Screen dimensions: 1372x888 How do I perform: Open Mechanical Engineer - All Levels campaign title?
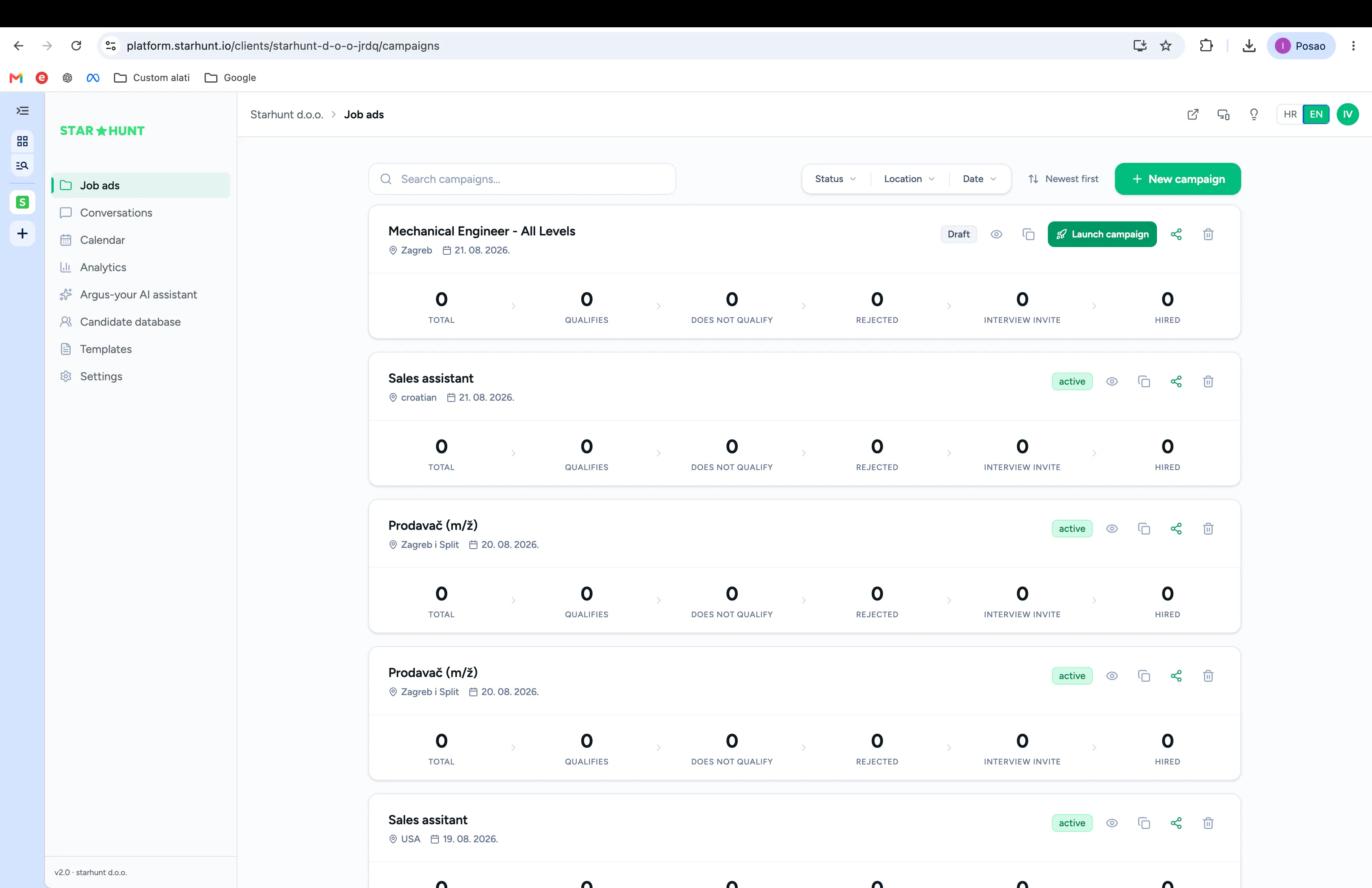click(482, 231)
